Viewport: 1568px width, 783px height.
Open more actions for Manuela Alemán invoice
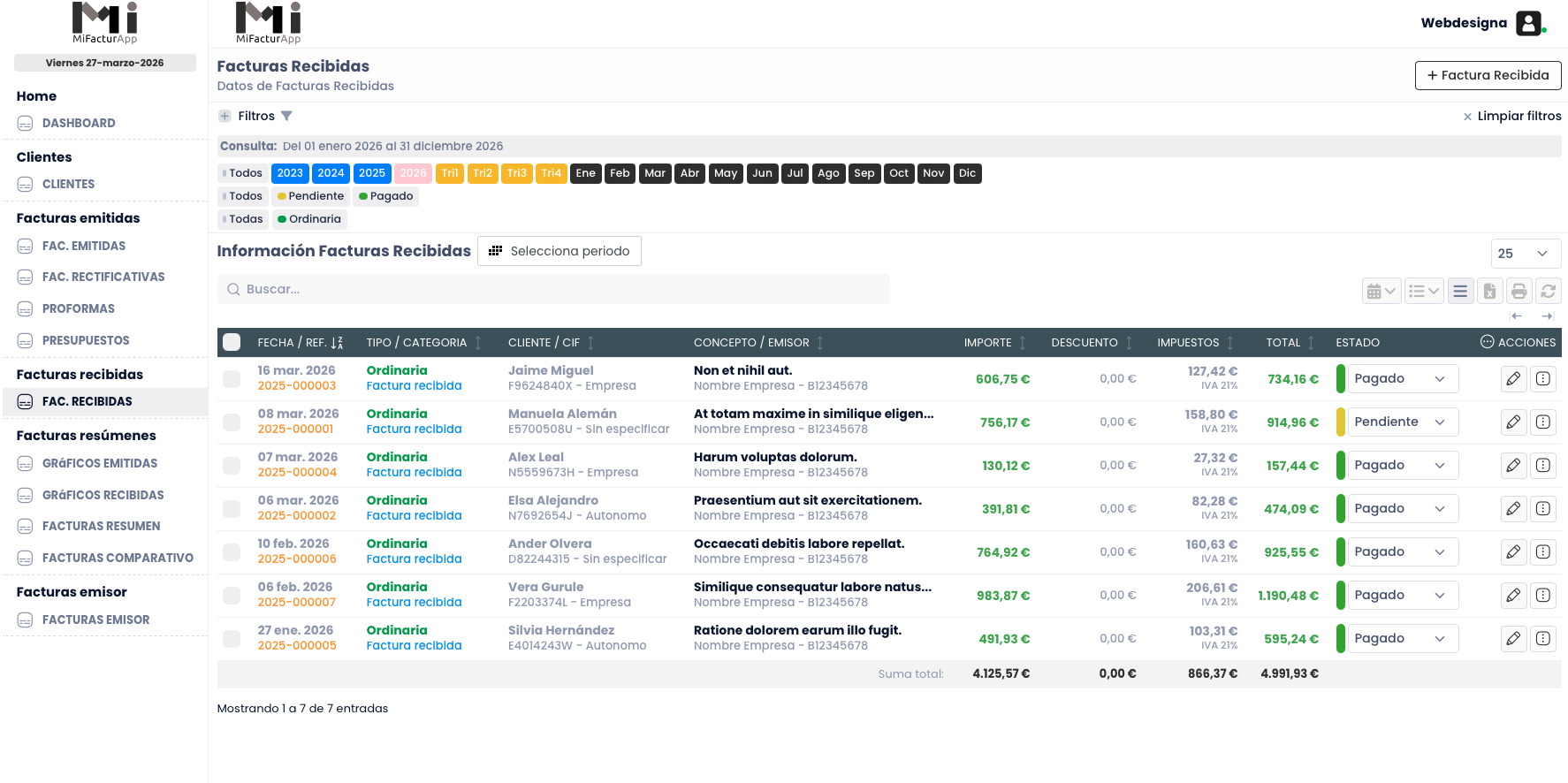1542,422
